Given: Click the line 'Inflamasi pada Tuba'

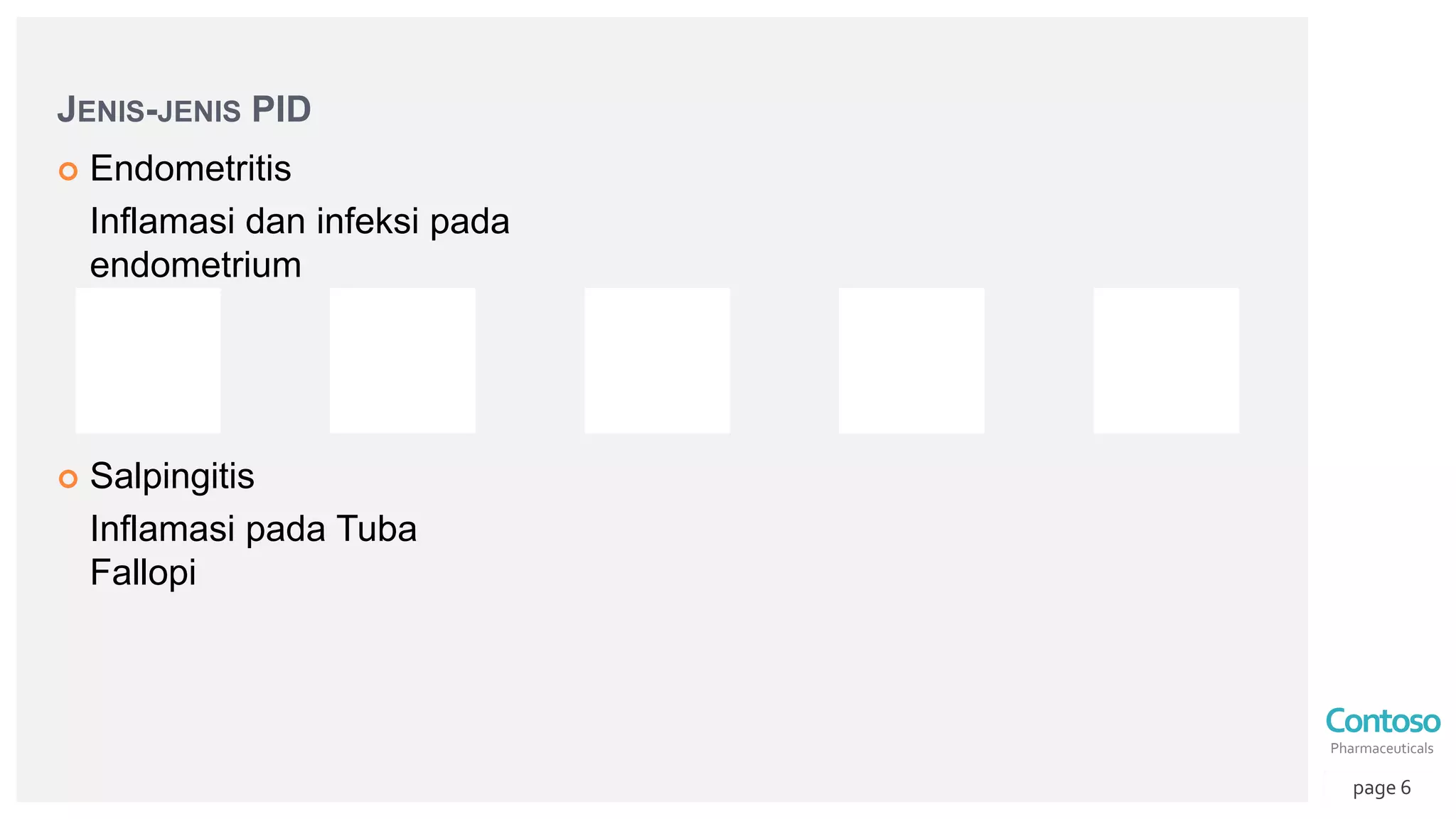Looking at the screenshot, I should (x=253, y=529).
